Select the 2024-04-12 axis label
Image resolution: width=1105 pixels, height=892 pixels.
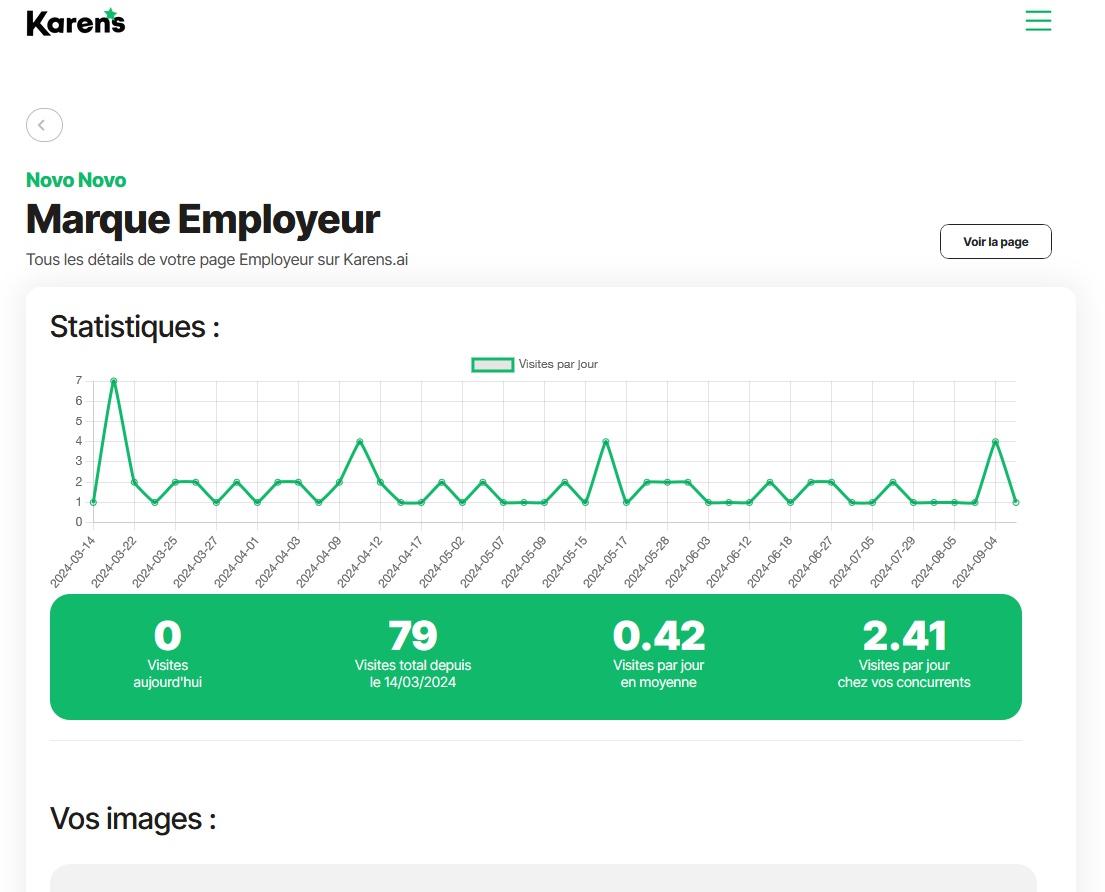point(361,561)
